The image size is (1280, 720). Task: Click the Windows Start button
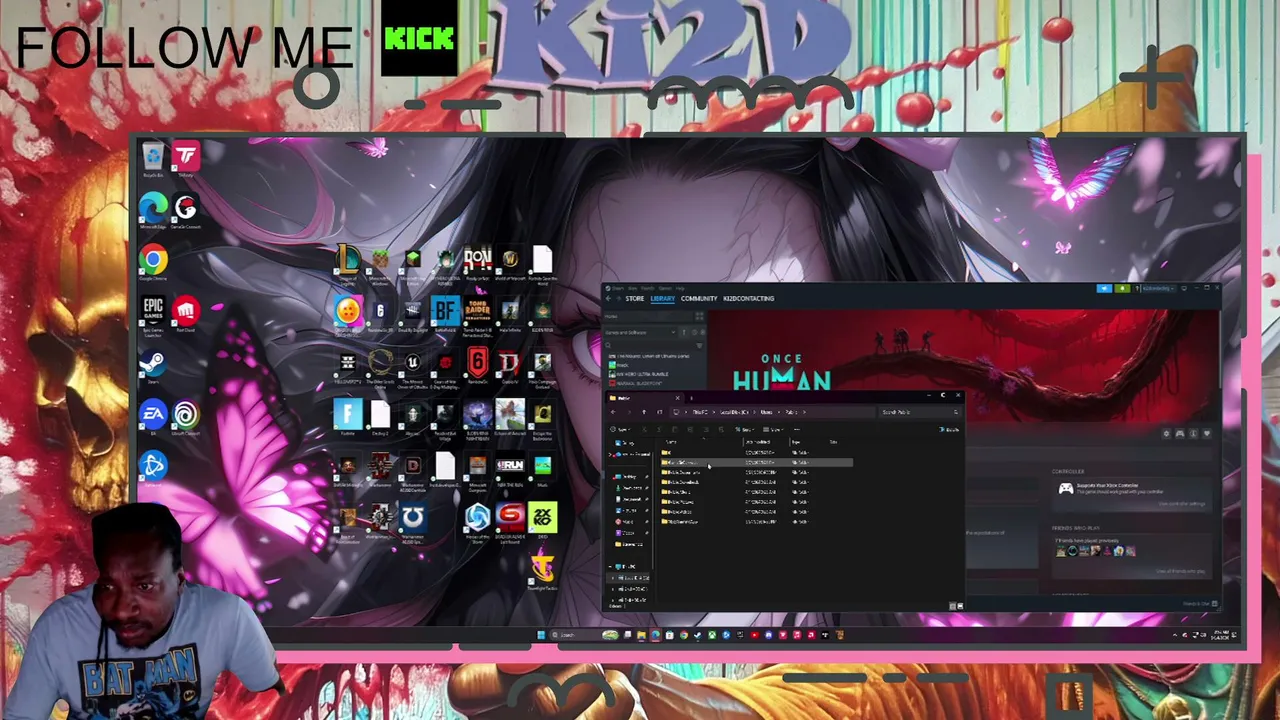[541, 635]
